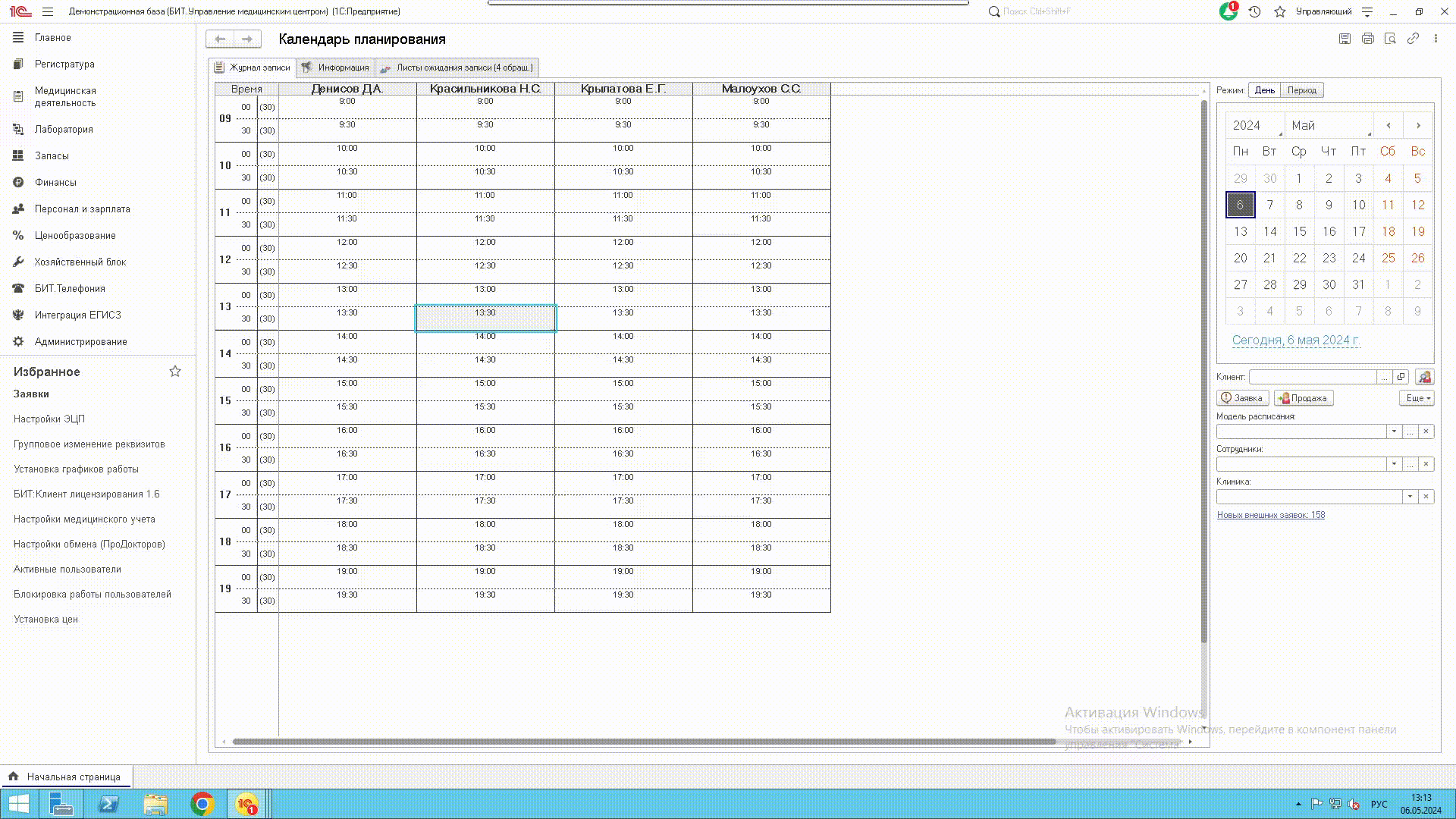The height and width of the screenshot is (819, 1456).
Task: Switch calendar mode to День
Action: (x=1264, y=90)
